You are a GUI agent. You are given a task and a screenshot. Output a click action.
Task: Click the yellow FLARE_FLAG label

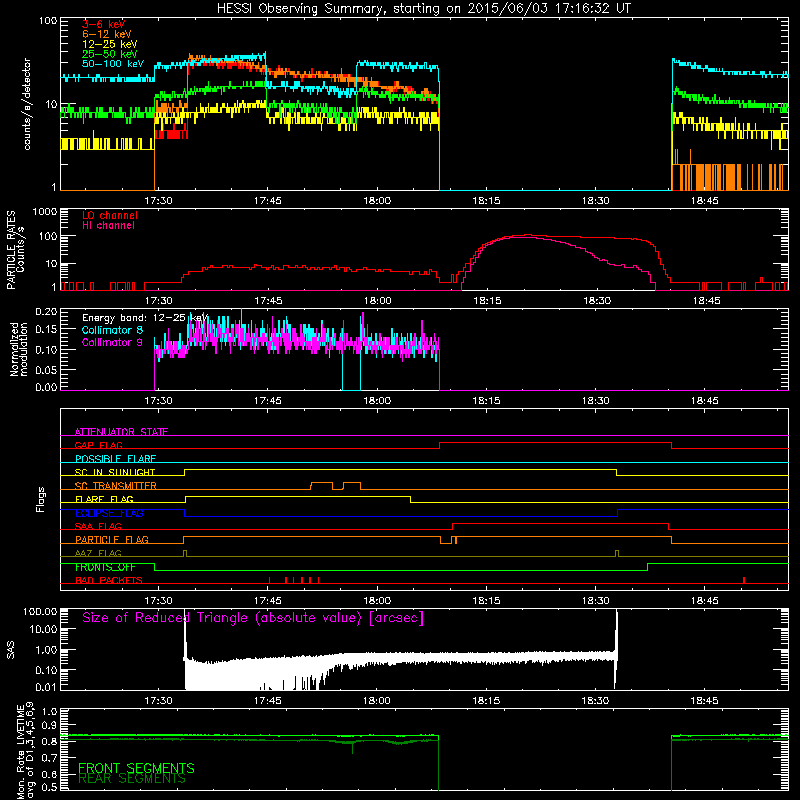tap(104, 499)
